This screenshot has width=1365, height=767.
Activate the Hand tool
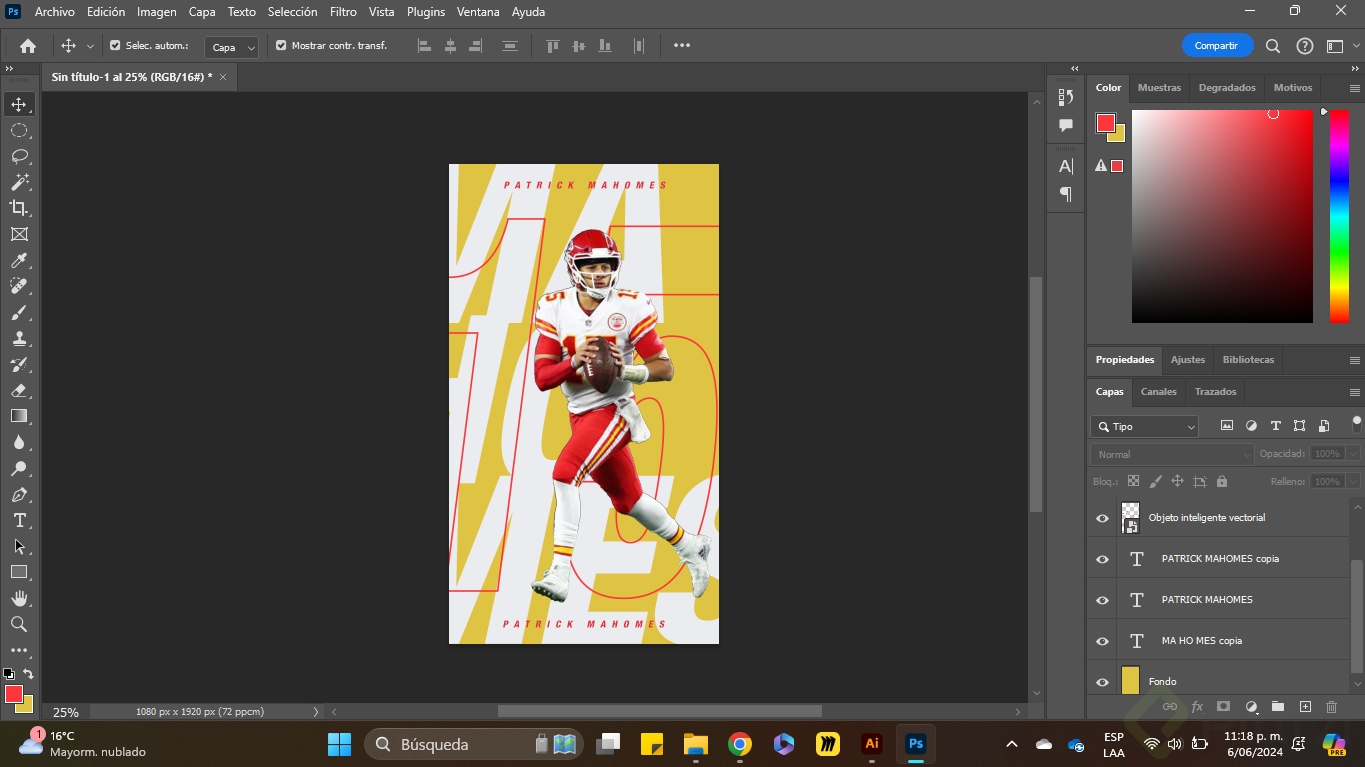point(19,598)
